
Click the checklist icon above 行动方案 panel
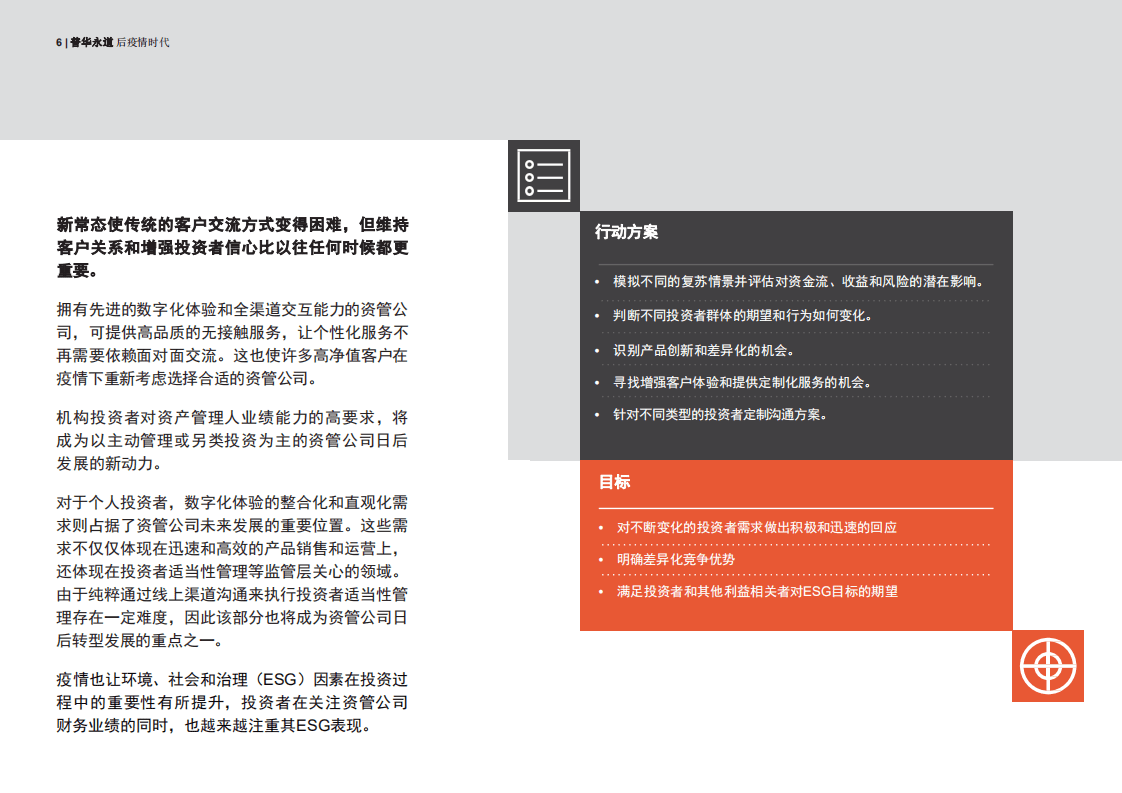(x=544, y=174)
